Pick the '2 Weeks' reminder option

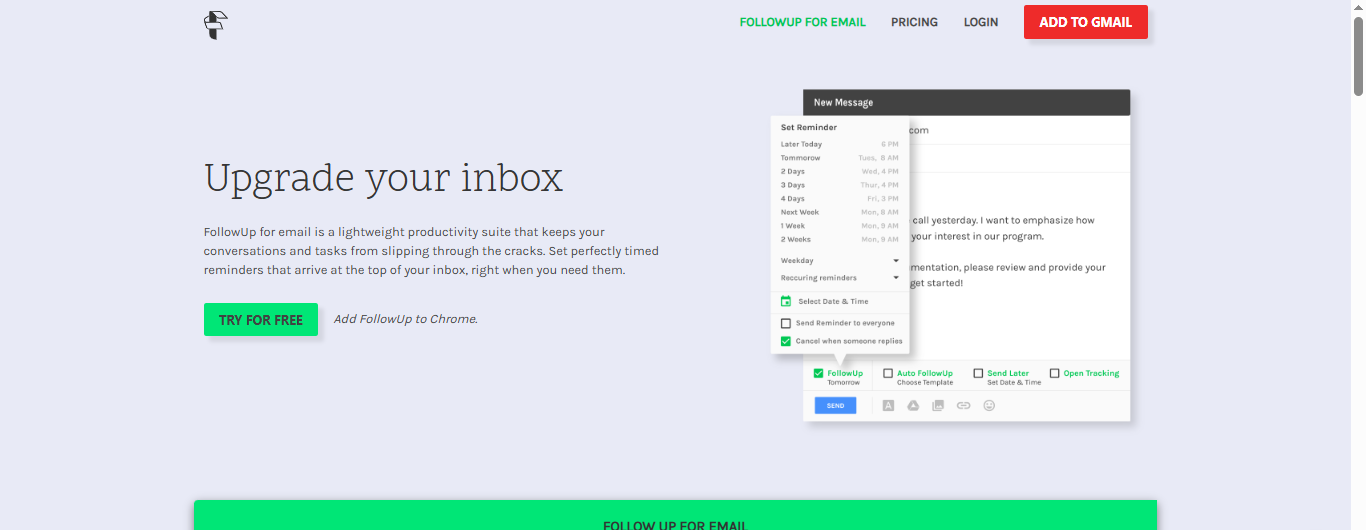tap(840, 239)
